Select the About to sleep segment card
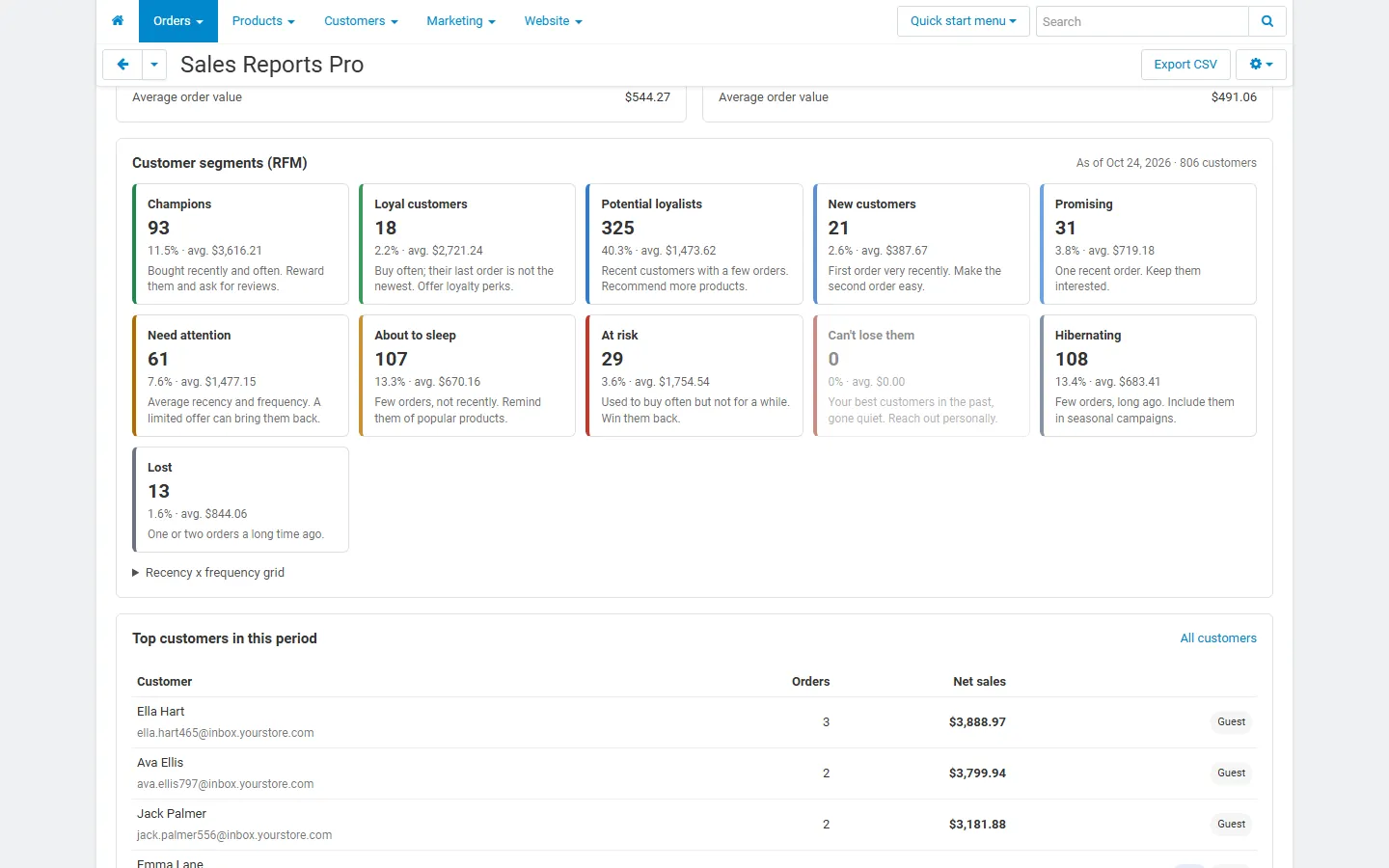The image size is (1389, 868). 467,376
